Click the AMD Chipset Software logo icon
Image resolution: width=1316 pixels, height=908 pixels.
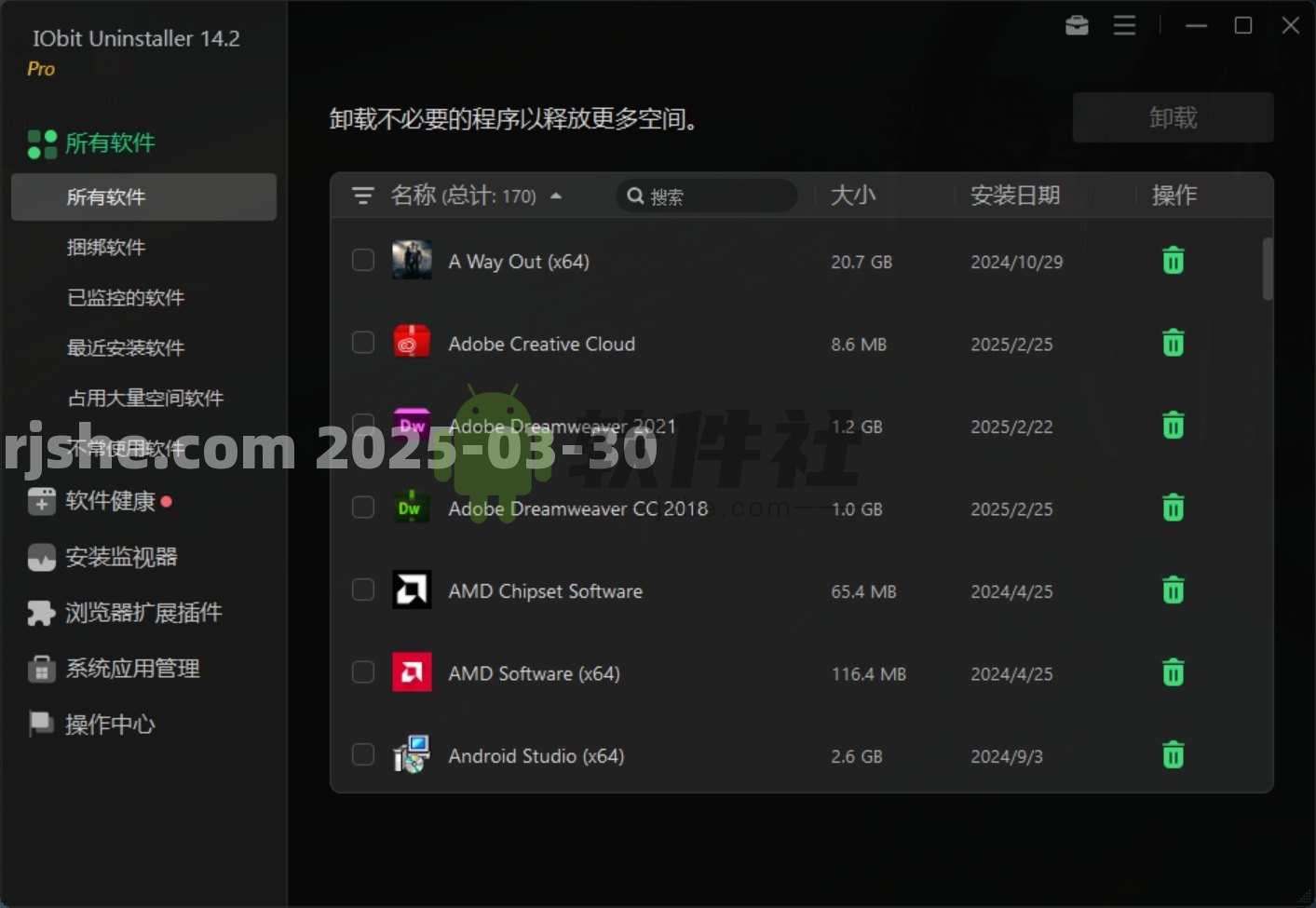click(x=411, y=590)
